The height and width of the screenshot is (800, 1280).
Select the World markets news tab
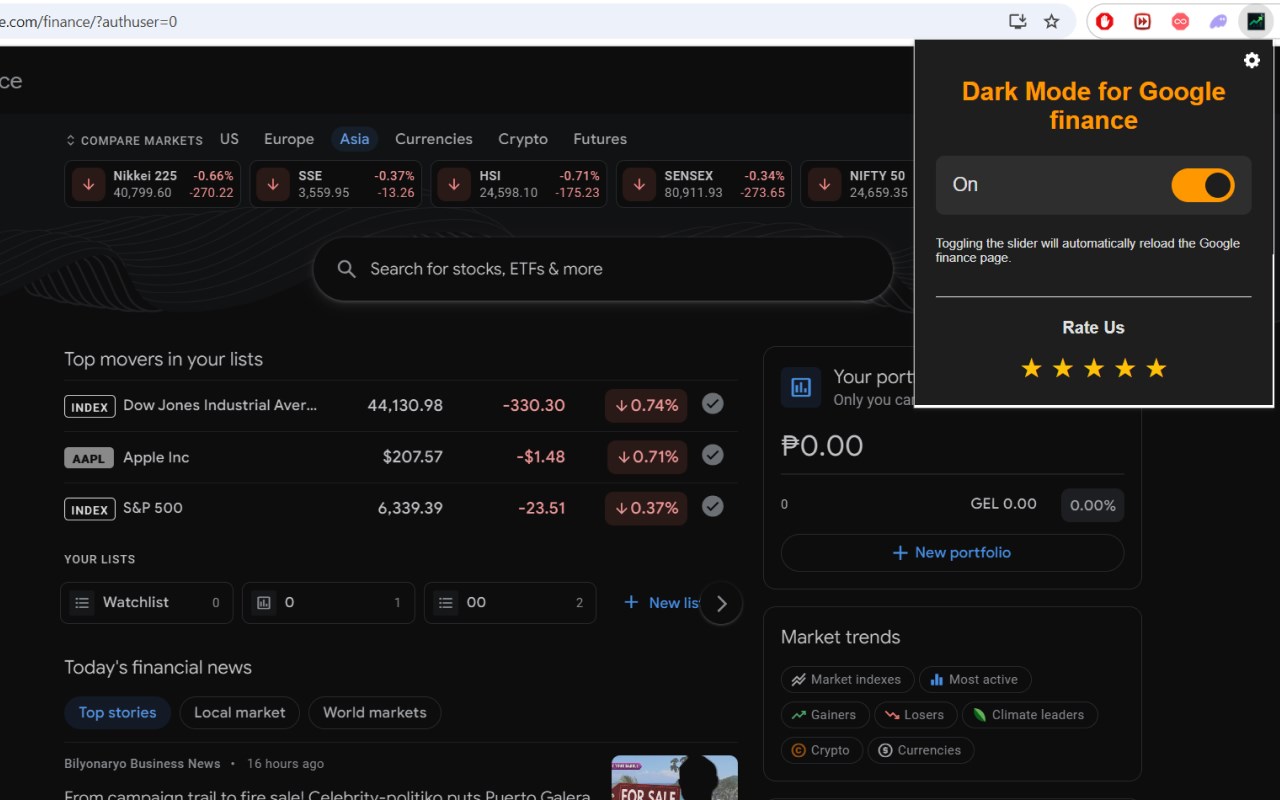tap(375, 713)
